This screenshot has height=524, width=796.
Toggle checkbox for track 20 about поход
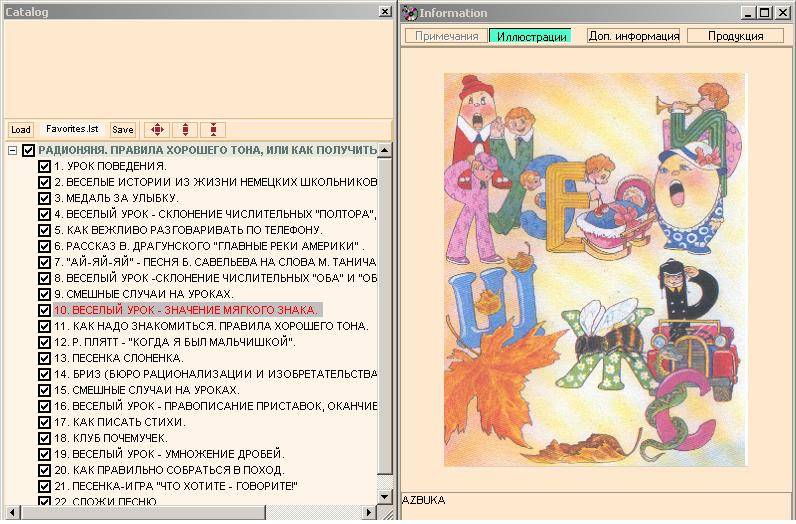[x=44, y=470]
